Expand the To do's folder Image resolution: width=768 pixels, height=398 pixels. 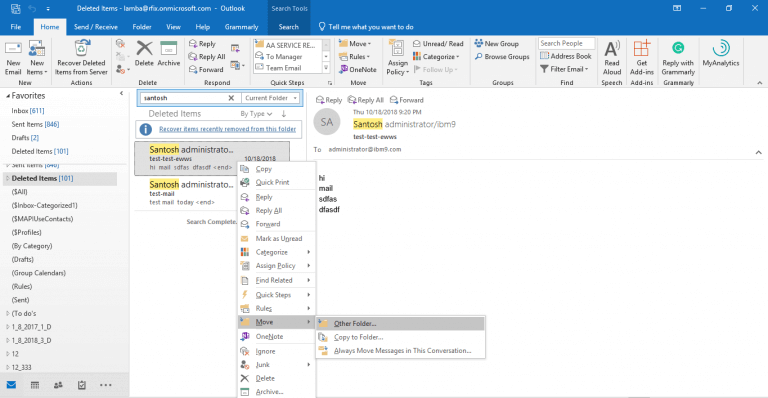pos(8,313)
